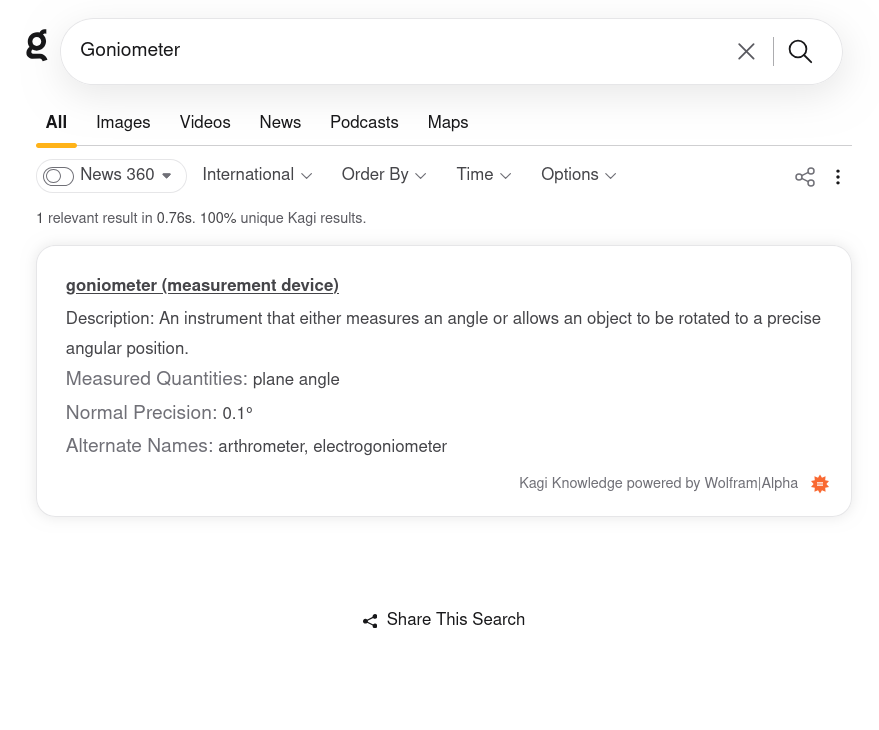Viewport: 879px width, 730px height.
Task: Click the share icon in the filter bar
Action: (x=805, y=177)
